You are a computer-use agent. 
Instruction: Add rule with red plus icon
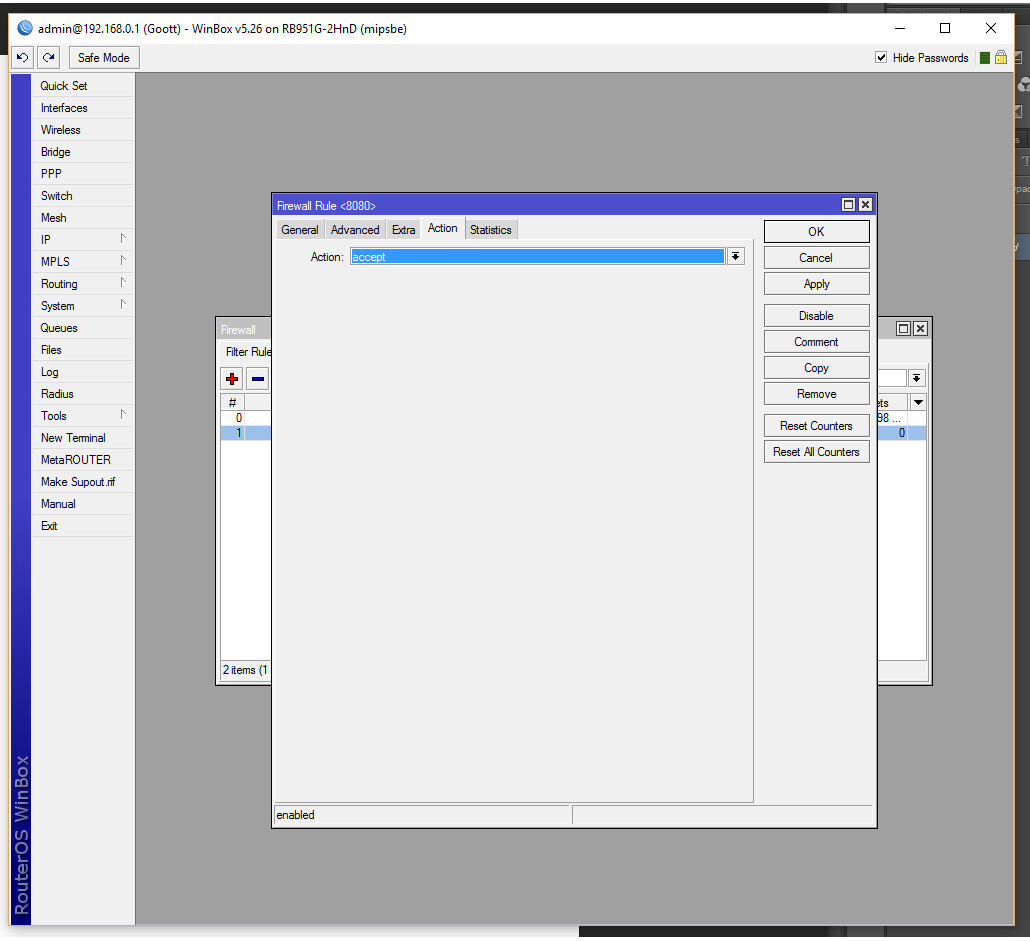click(232, 379)
